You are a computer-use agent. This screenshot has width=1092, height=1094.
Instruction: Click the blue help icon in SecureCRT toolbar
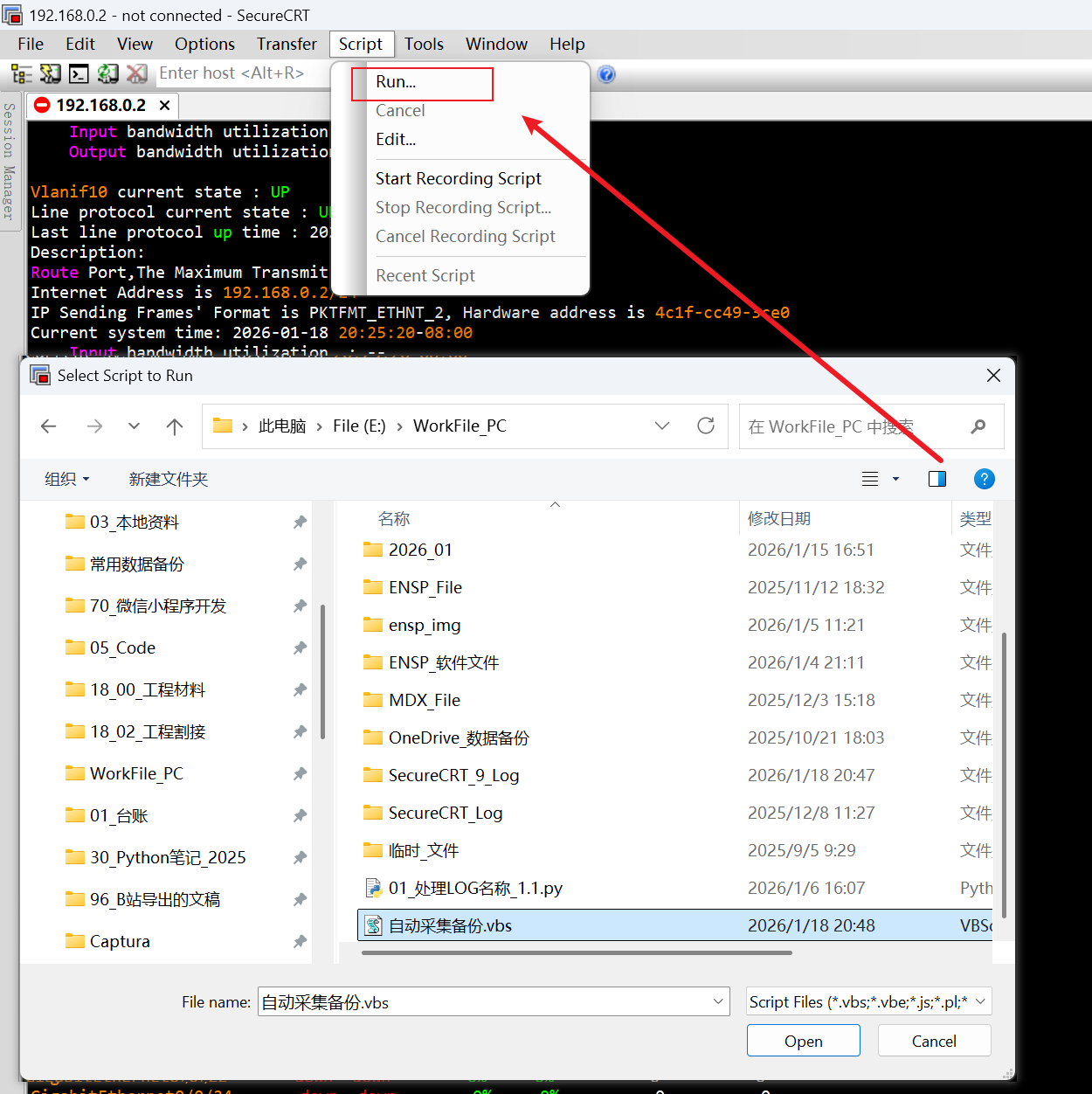point(607,74)
